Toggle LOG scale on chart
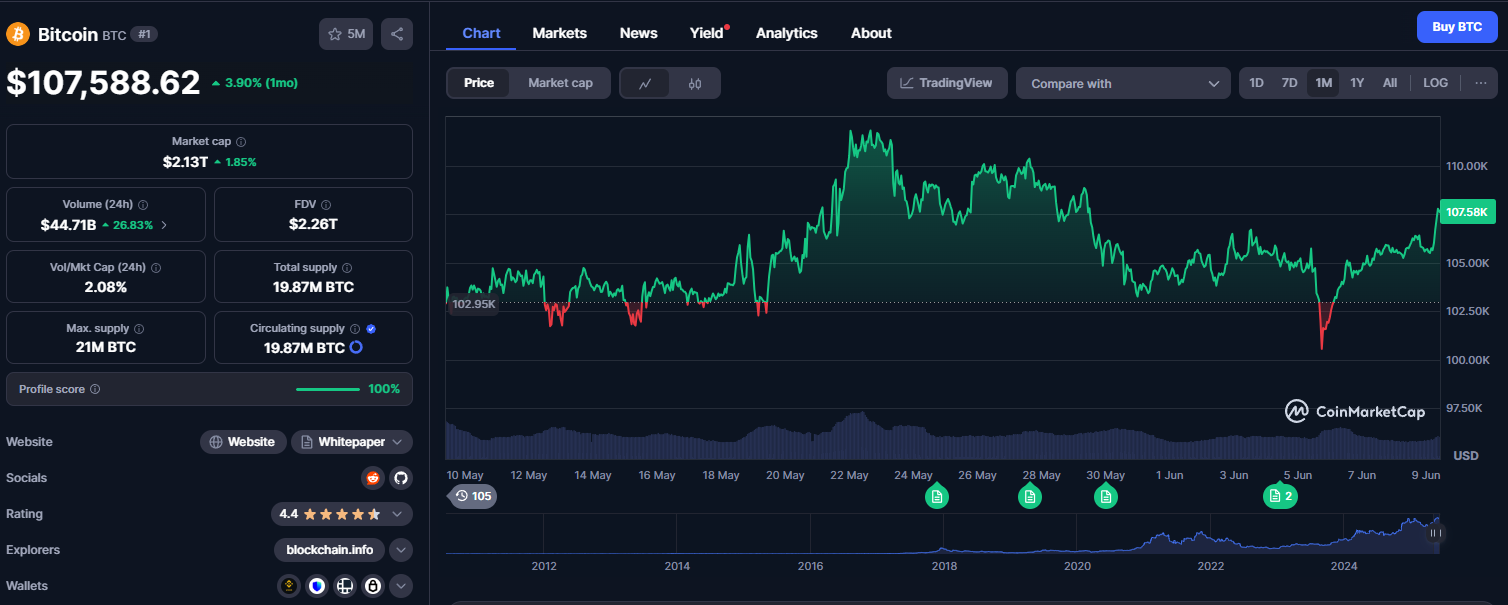Viewport: 1508px width, 605px height. point(1435,83)
